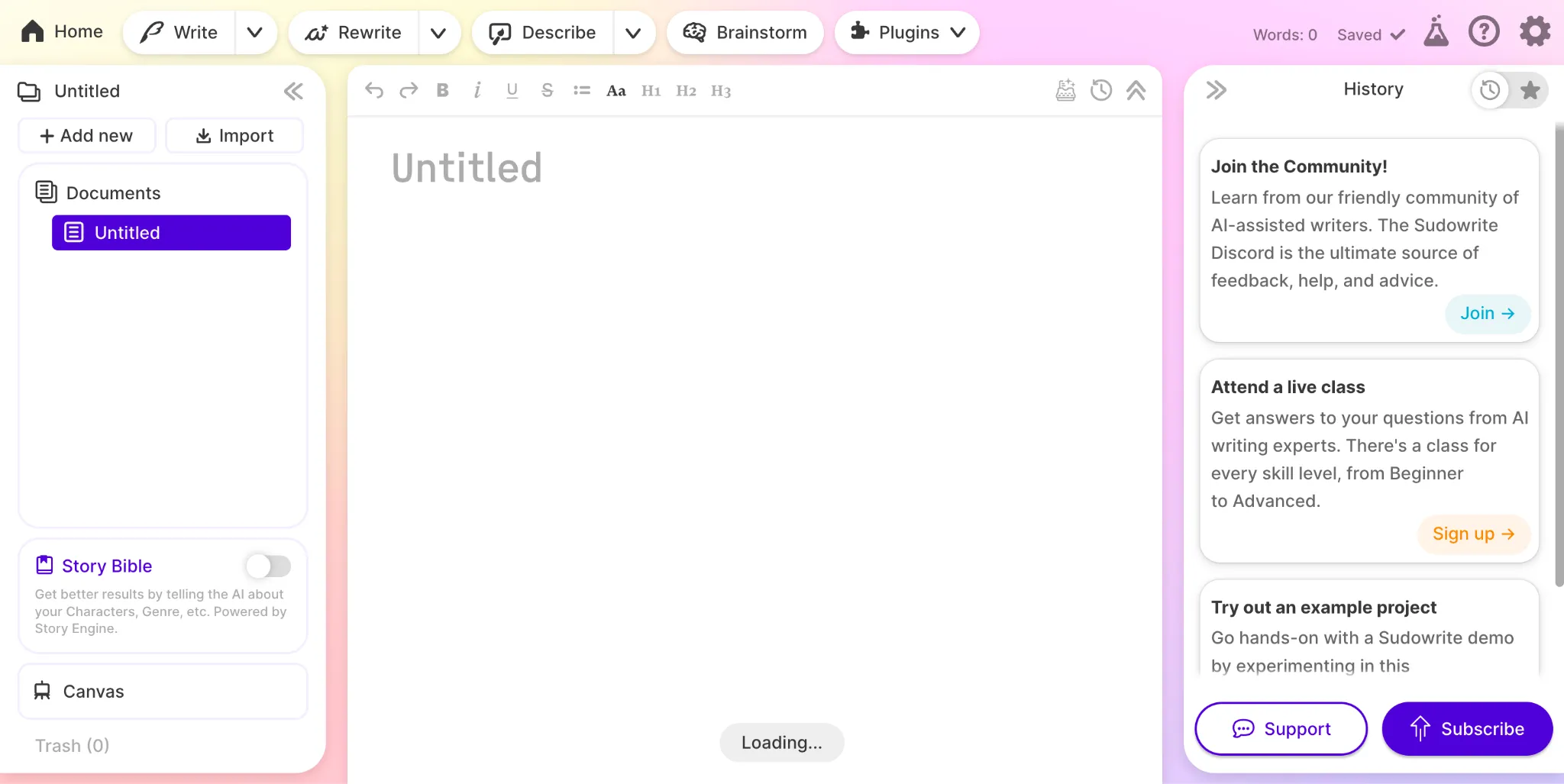
Task: Expand the Rewrite options dropdown arrow
Action: (438, 32)
